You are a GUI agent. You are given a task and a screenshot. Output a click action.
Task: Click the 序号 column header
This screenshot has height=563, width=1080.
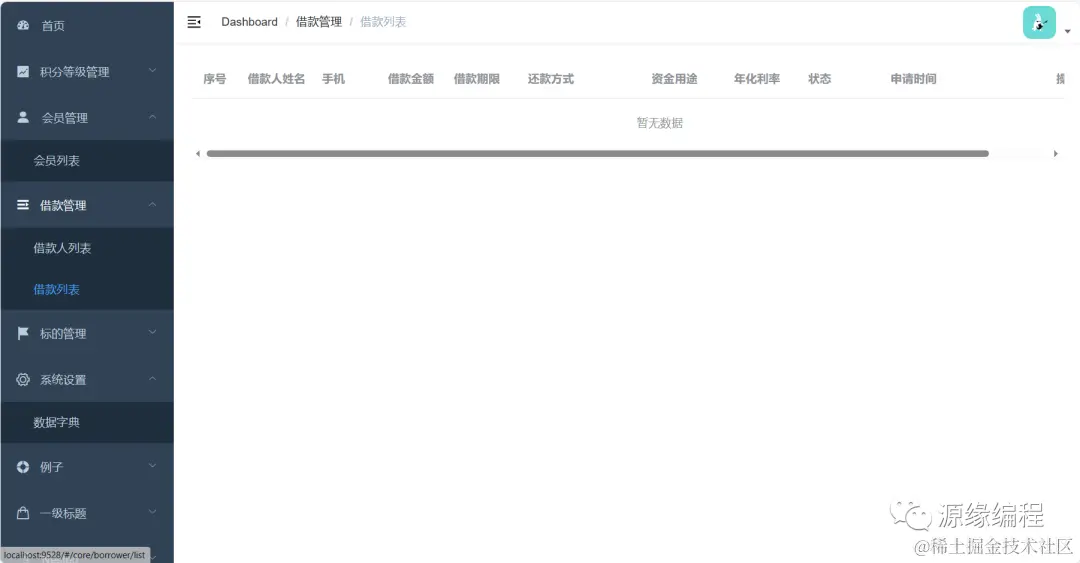[215, 79]
